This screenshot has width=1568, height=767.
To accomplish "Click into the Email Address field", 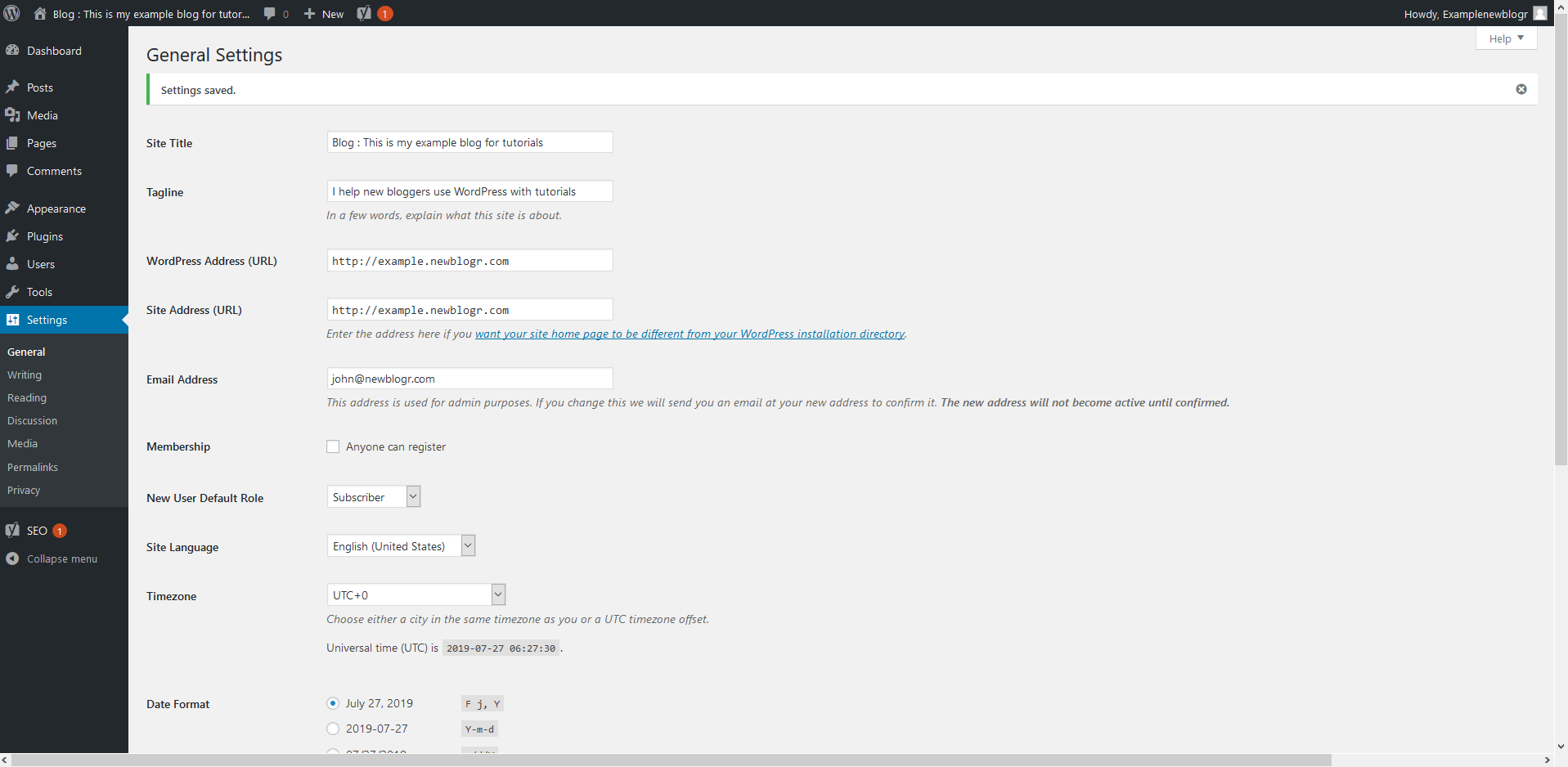I will click(470, 379).
